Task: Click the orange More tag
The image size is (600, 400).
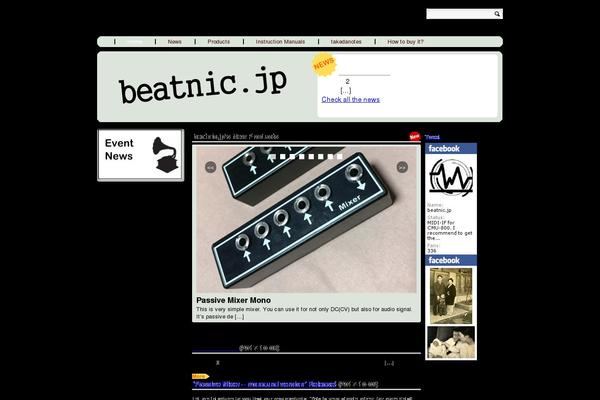Action: (x=200, y=376)
